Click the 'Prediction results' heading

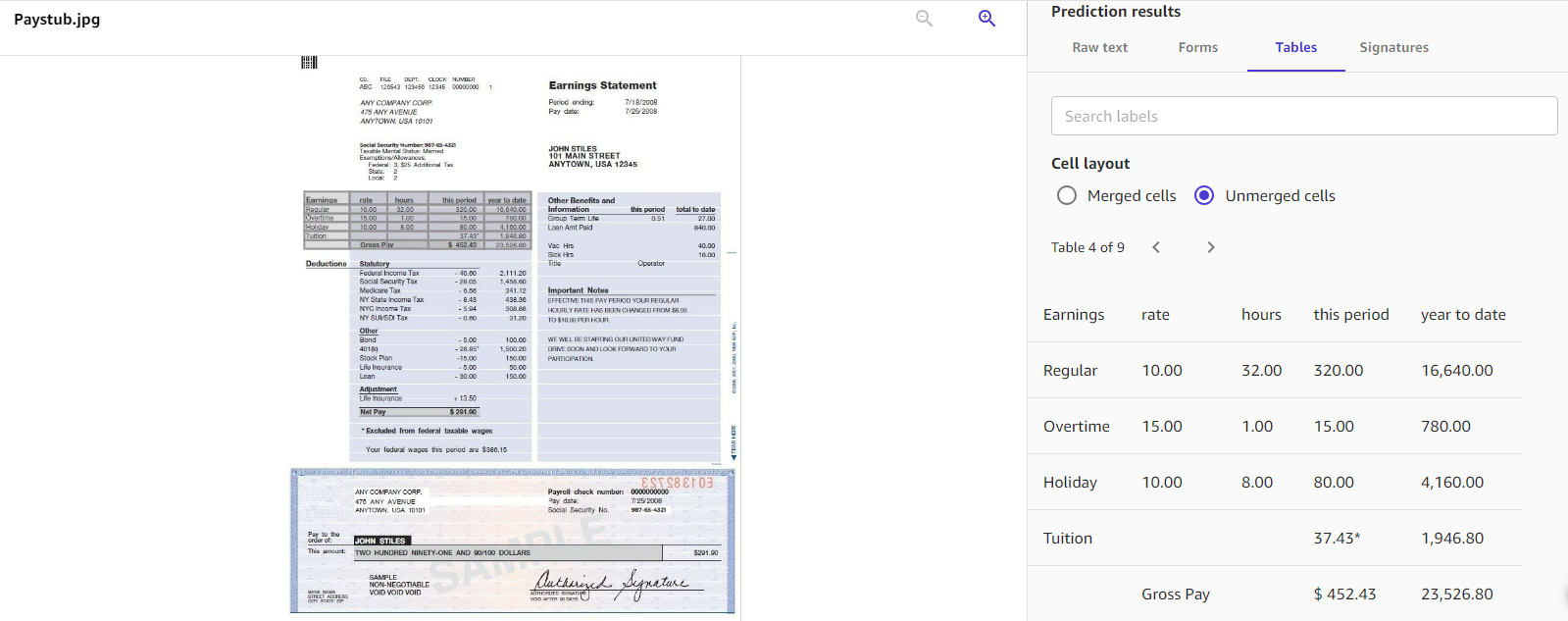pos(1115,12)
